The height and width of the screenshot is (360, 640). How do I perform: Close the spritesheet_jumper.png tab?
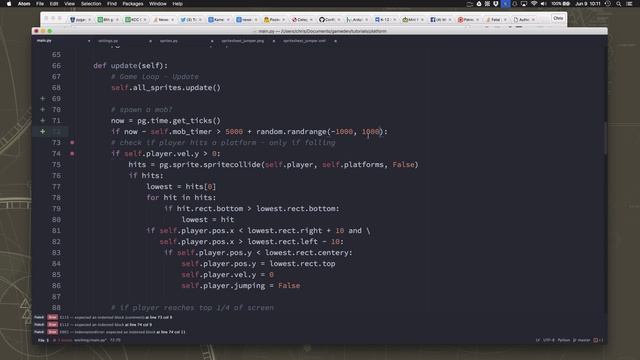[x=273, y=41]
